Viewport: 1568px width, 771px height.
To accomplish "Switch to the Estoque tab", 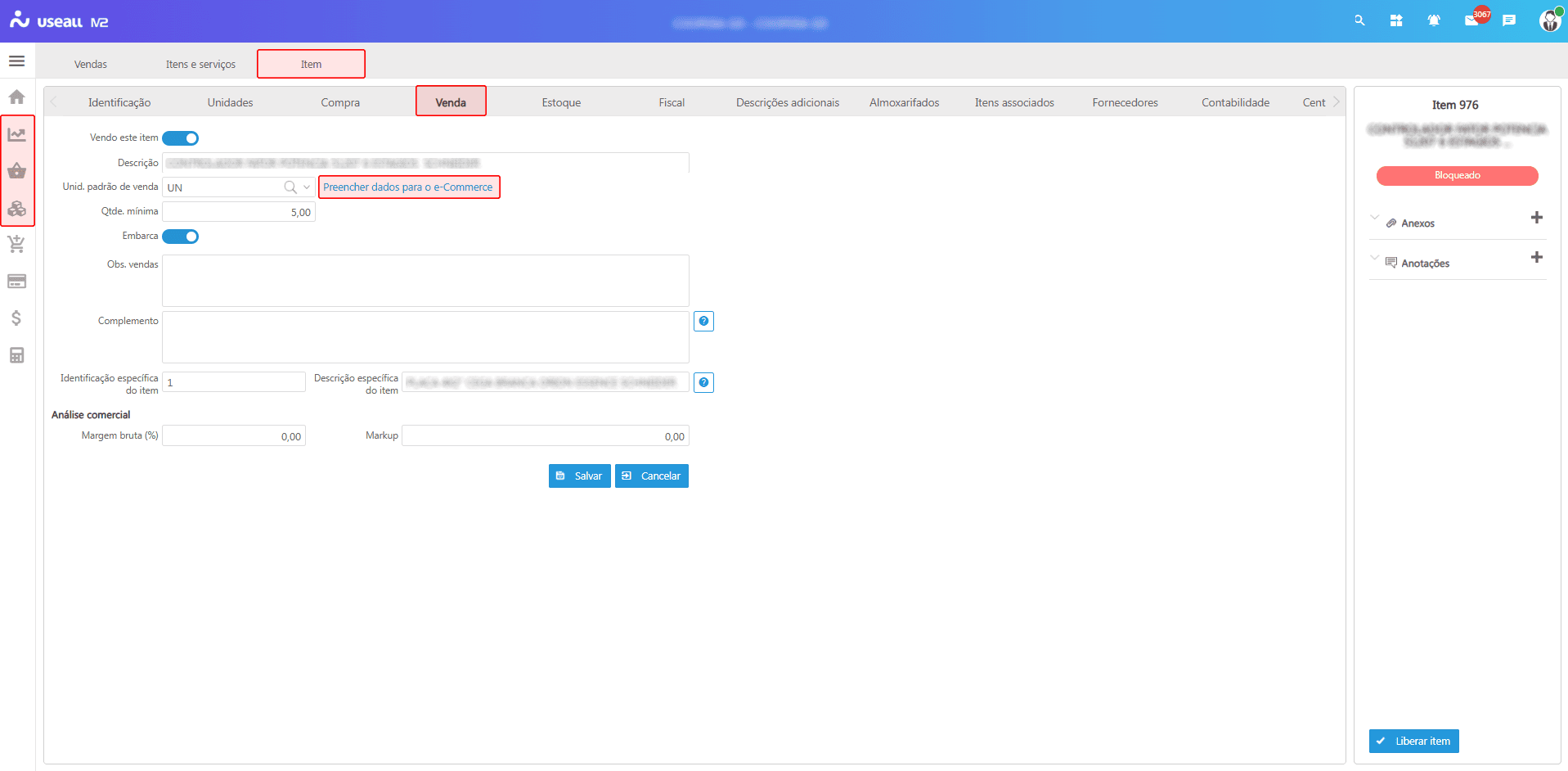I will pyautogui.click(x=561, y=102).
